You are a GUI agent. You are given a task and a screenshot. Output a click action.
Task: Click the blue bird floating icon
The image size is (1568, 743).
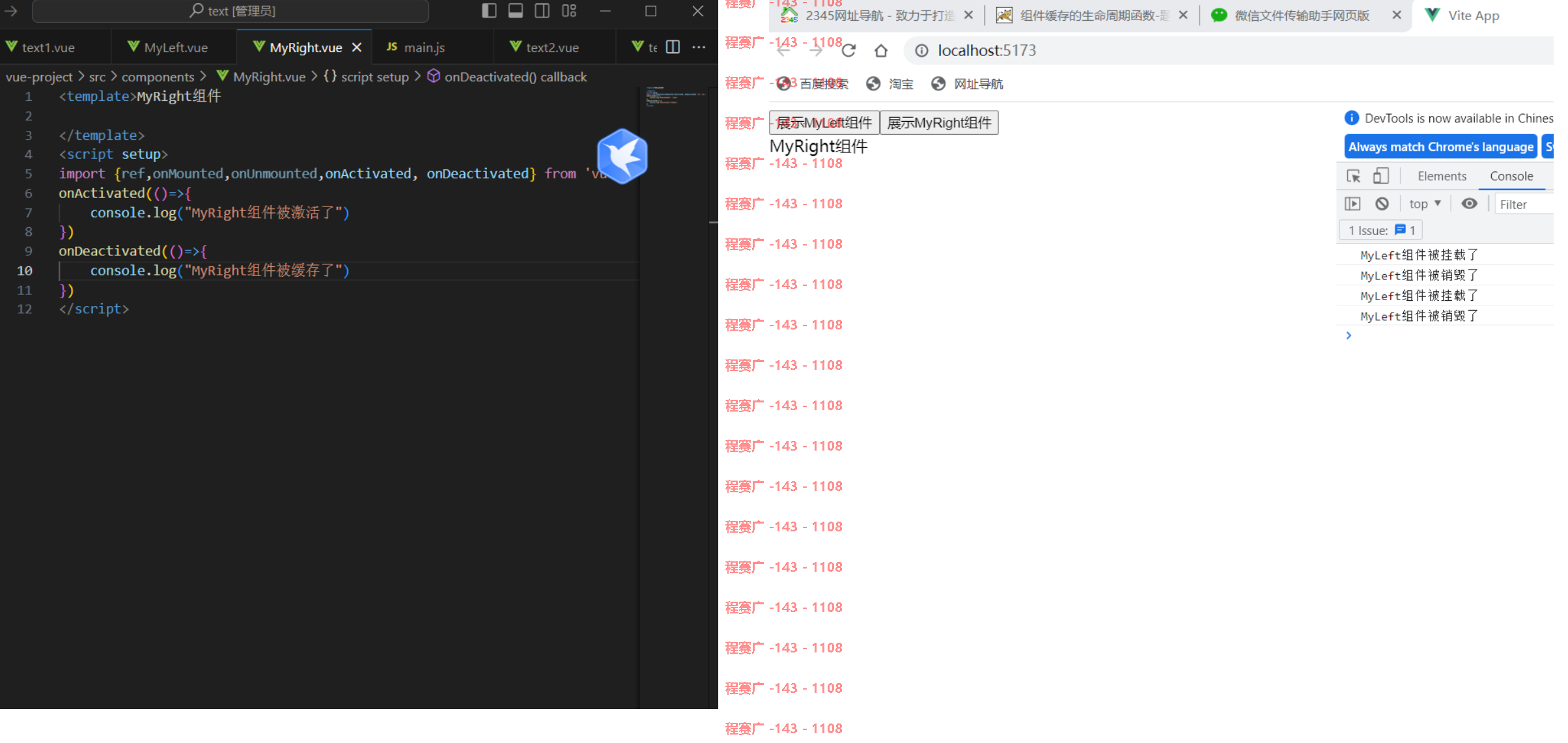(623, 156)
